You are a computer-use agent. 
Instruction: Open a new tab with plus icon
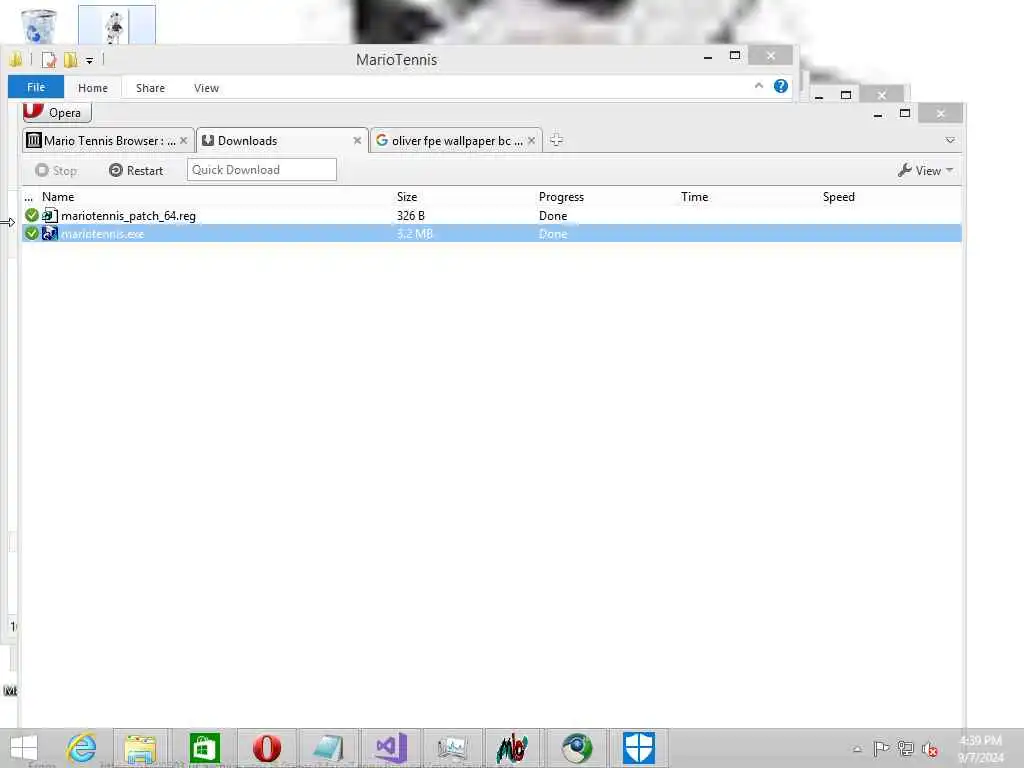[556, 140]
